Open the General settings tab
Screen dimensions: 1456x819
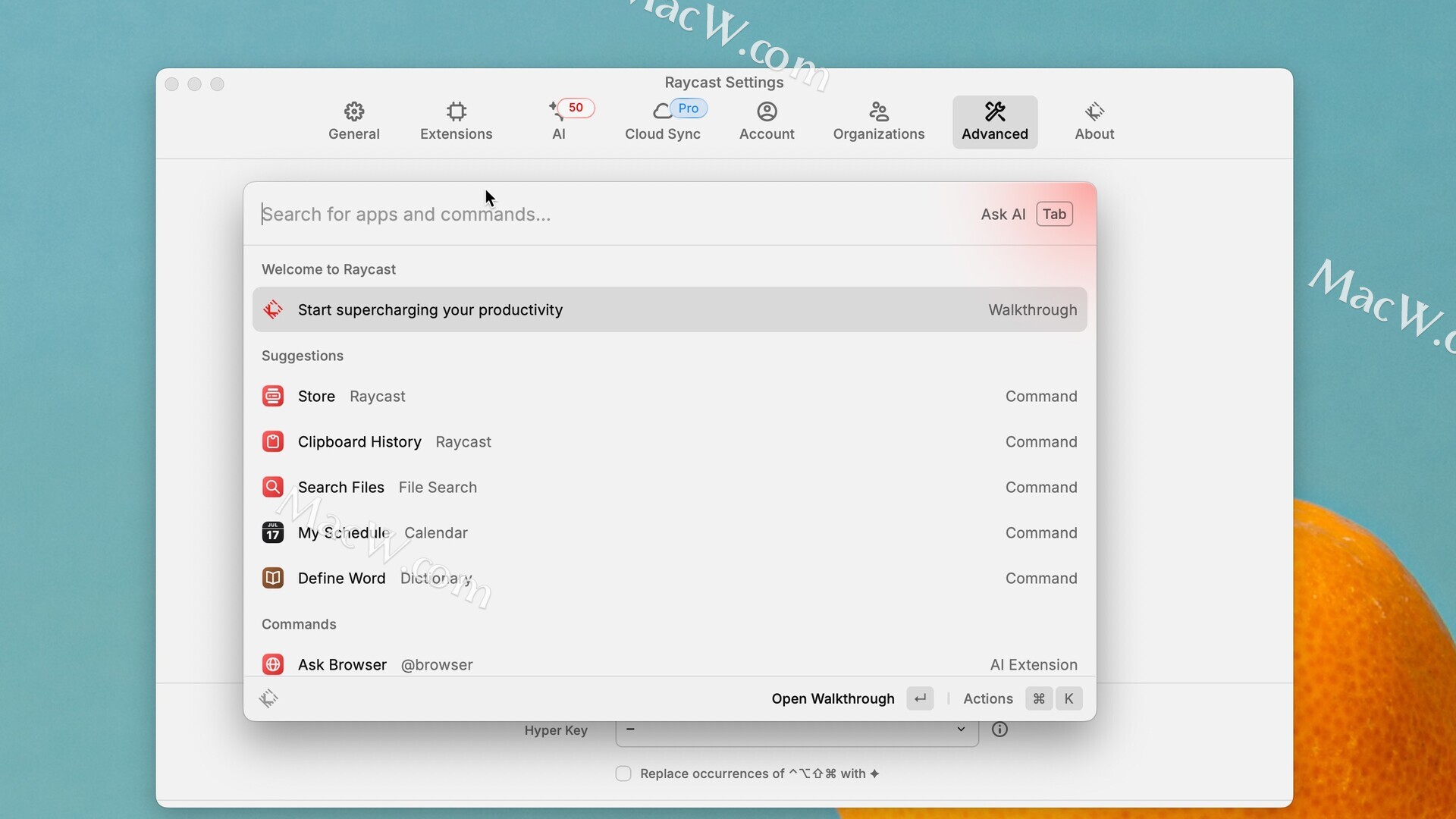(353, 121)
